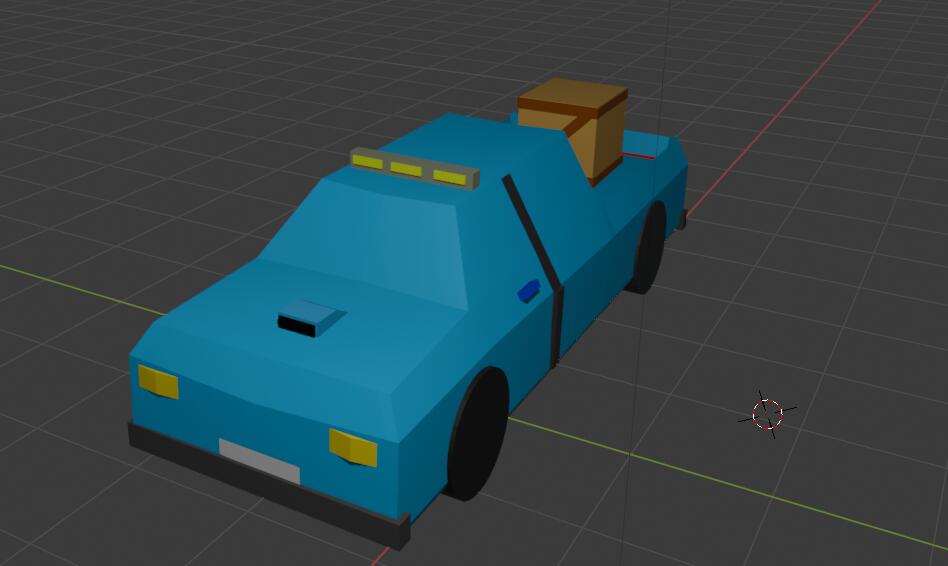Select the car's front wheel

478,434
